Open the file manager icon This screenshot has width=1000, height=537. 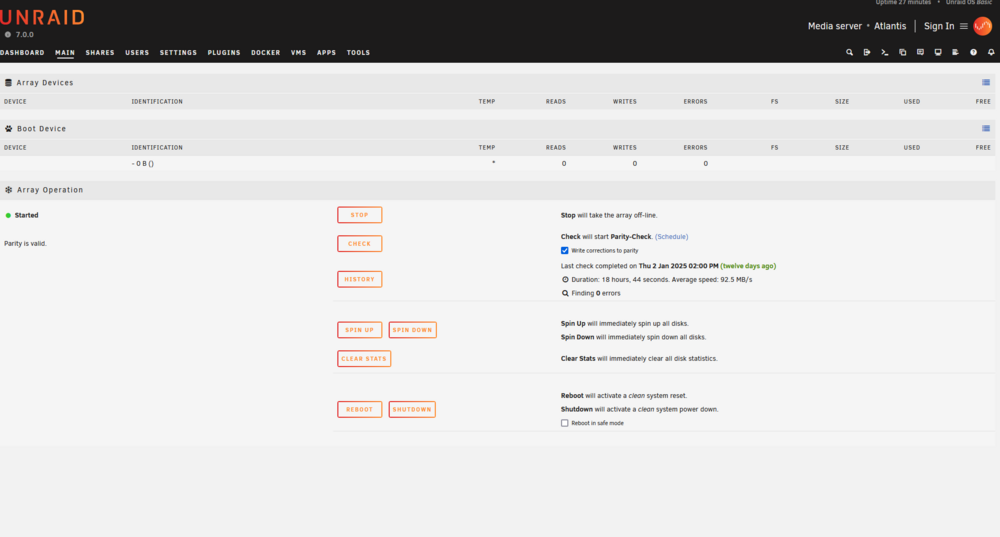pos(902,52)
